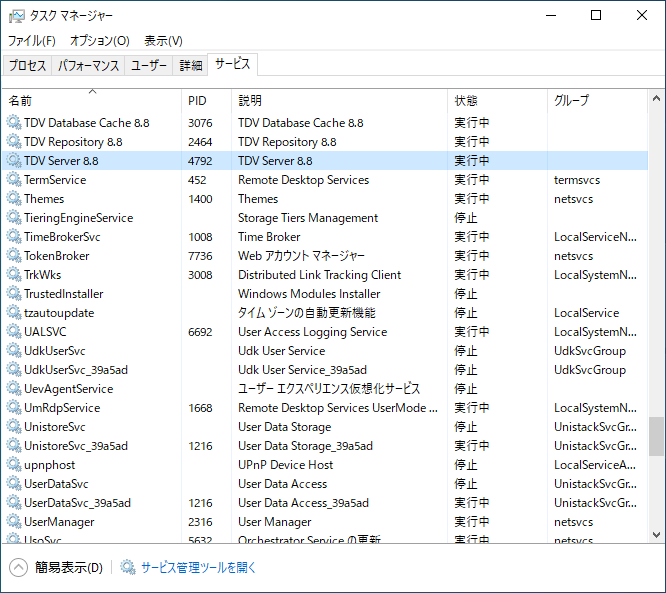The height and width of the screenshot is (593, 666).
Task: Sort services by the 状態 column header
Action: point(497,101)
